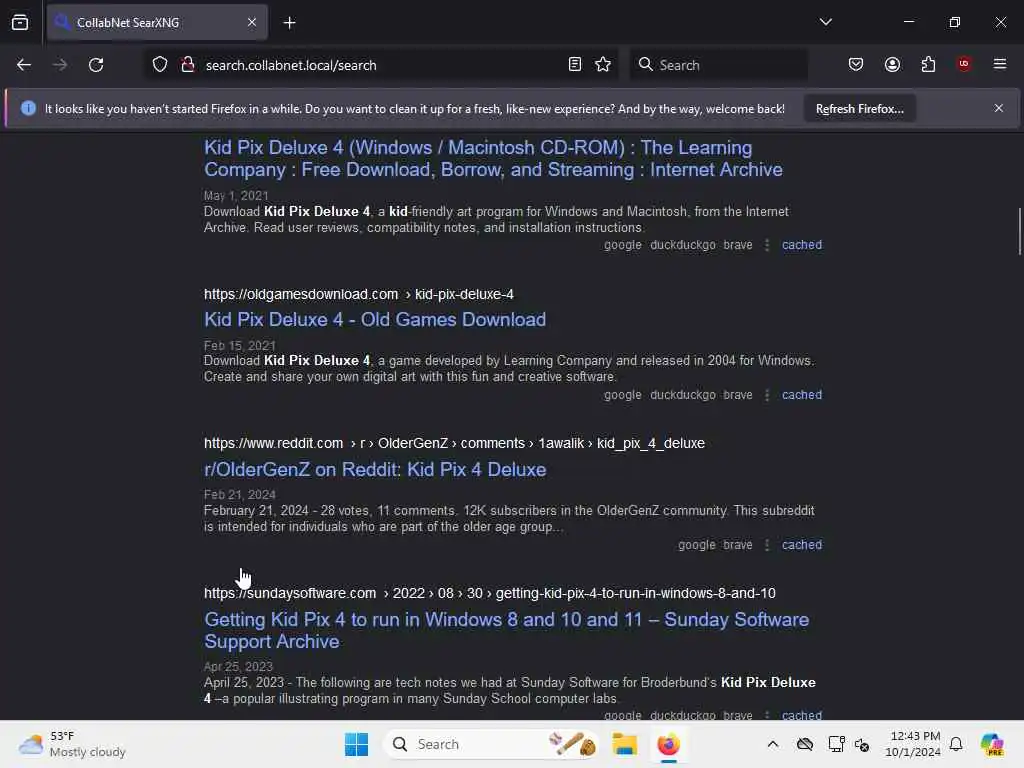Open the weather widget
The height and width of the screenshot is (768, 1024).
[x=72, y=744]
